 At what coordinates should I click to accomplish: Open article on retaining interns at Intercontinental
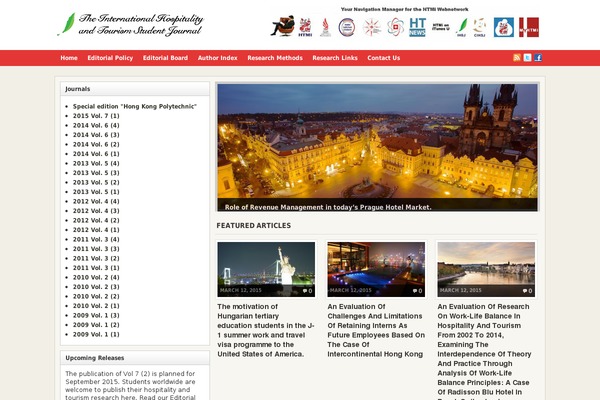coord(376,330)
